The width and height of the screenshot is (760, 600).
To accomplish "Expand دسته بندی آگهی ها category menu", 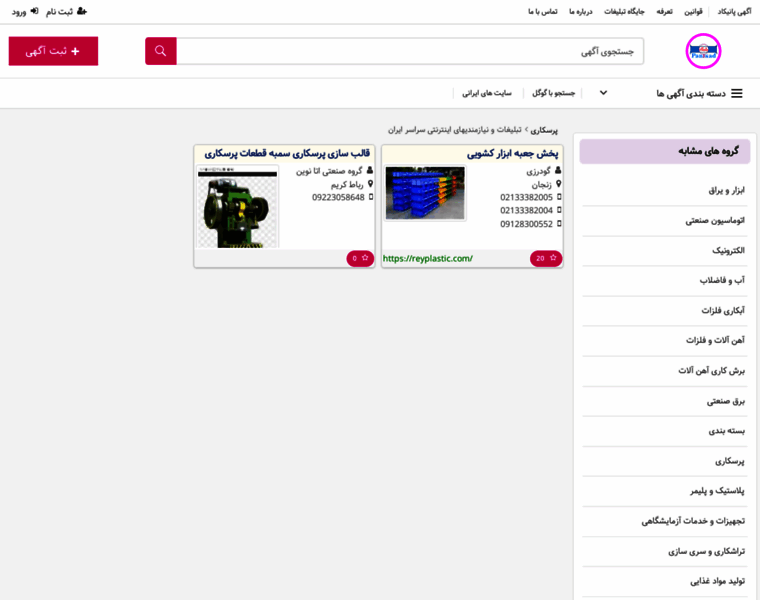I will coord(690,93).
